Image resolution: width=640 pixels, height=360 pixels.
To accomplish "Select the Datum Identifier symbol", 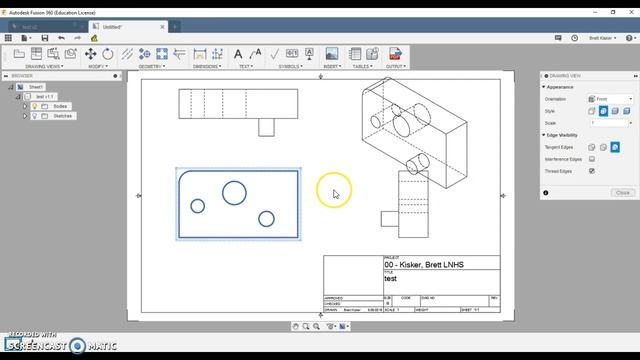I will coord(309,54).
